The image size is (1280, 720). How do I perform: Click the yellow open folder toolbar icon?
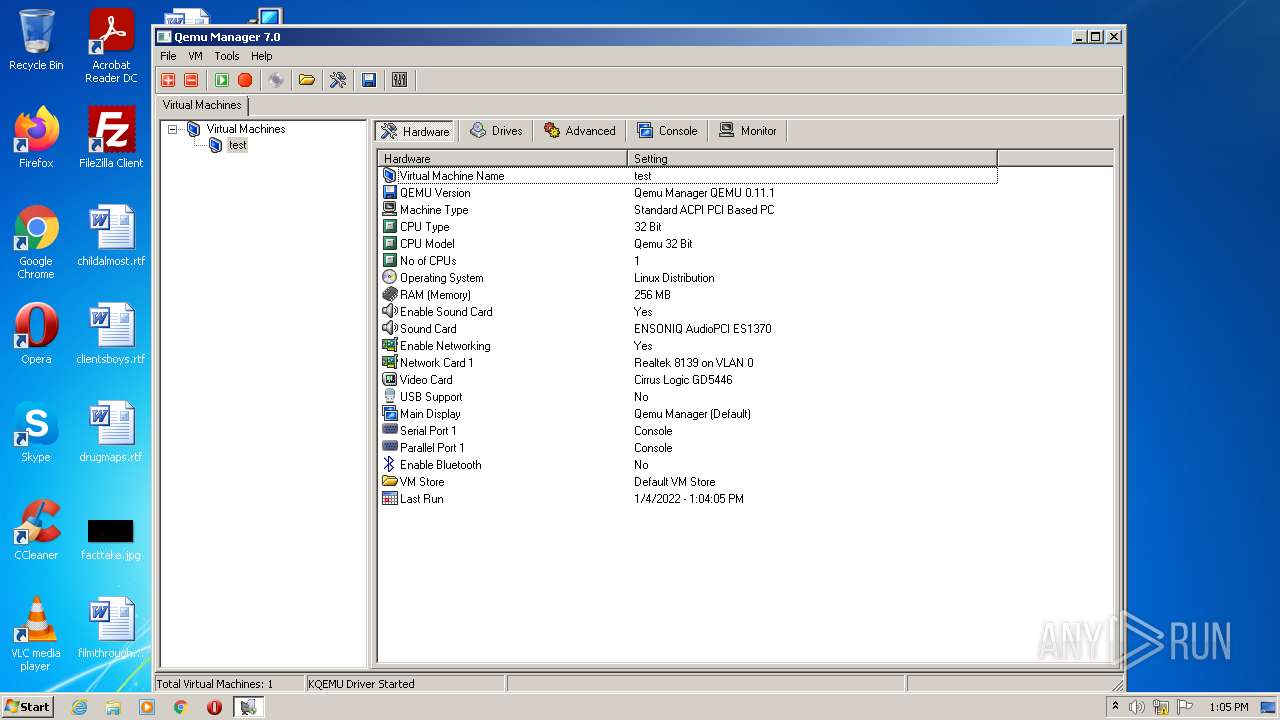tap(307, 80)
